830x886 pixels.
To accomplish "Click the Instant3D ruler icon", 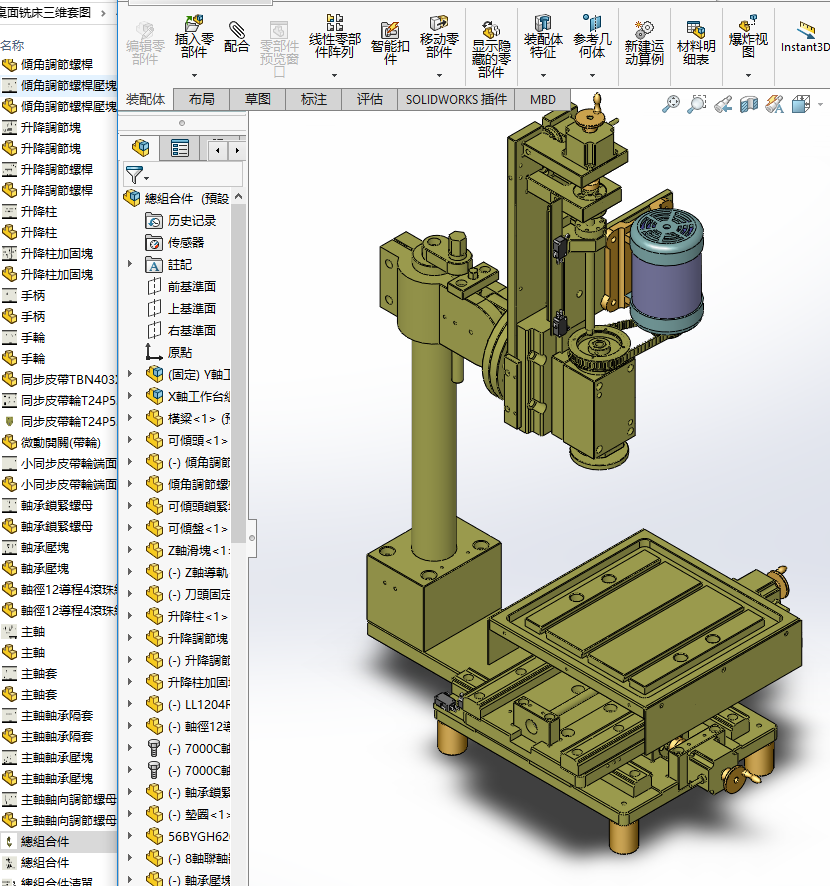I will tap(806, 28).
